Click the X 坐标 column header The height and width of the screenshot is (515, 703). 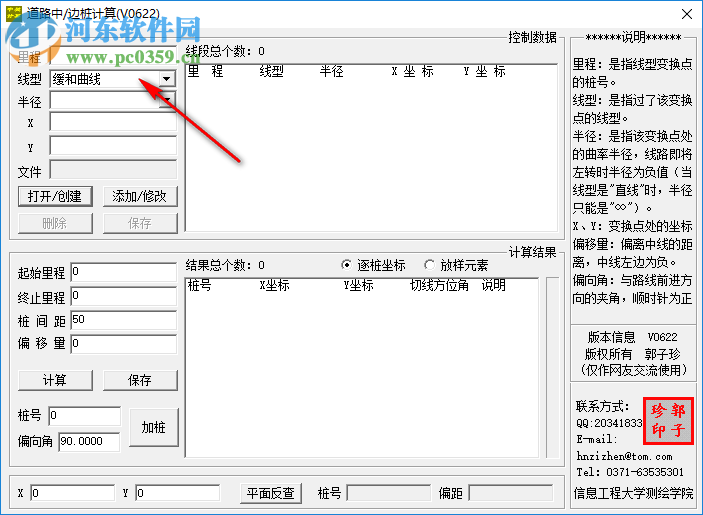click(x=412, y=71)
